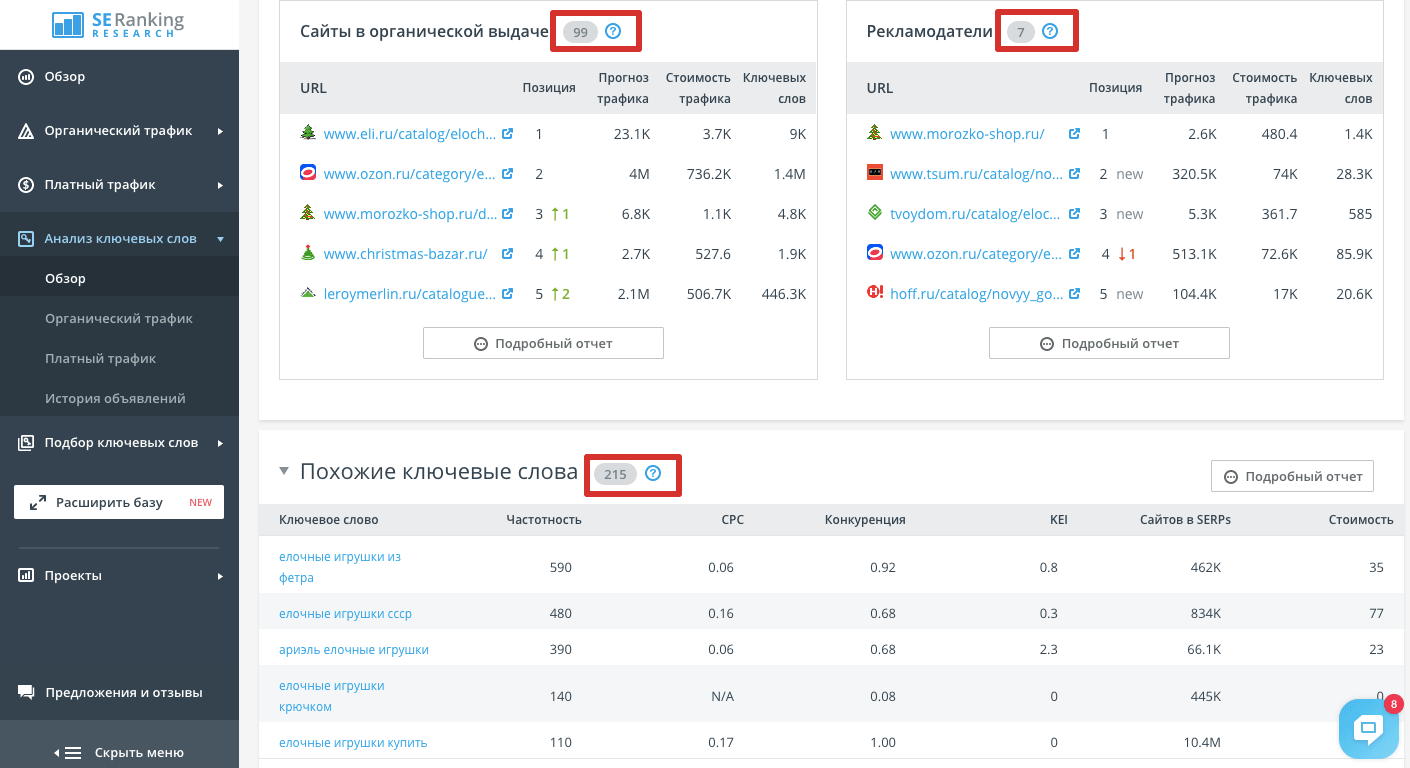The image size is (1410, 768).
Task: Expand Платный трафик sidebar arrow
Action: click(x=220, y=185)
